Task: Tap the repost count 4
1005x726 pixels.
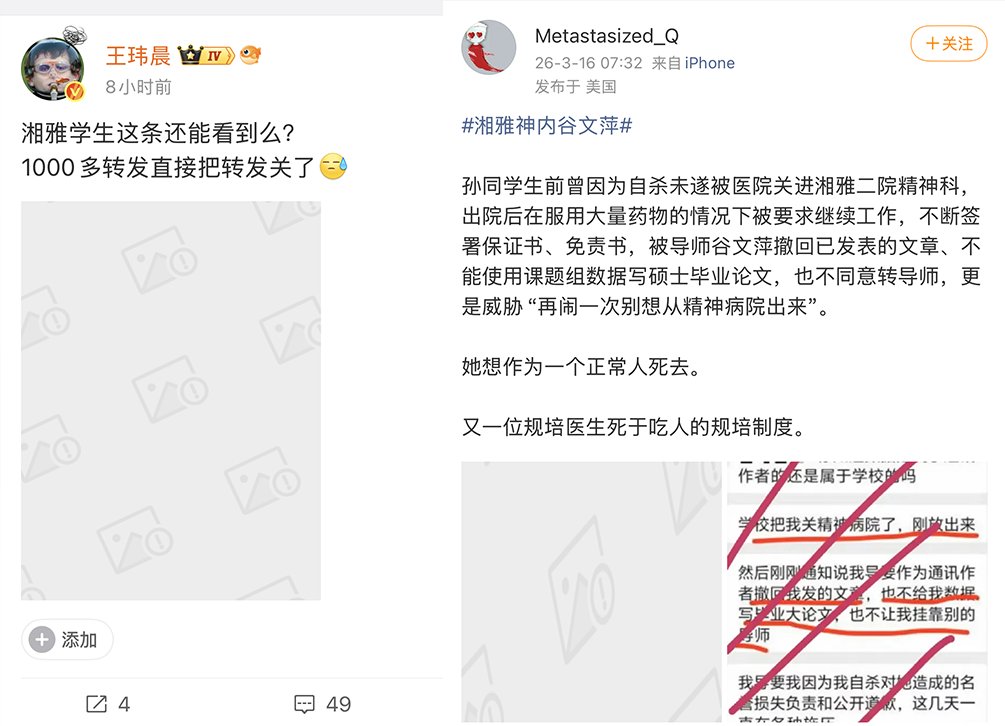Action: point(124,704)
